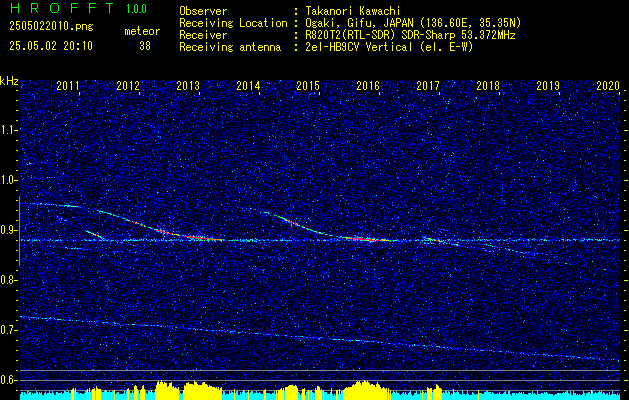
Task: Click the yellow intensity peak below 2016
Action: [x=363, y=390]
